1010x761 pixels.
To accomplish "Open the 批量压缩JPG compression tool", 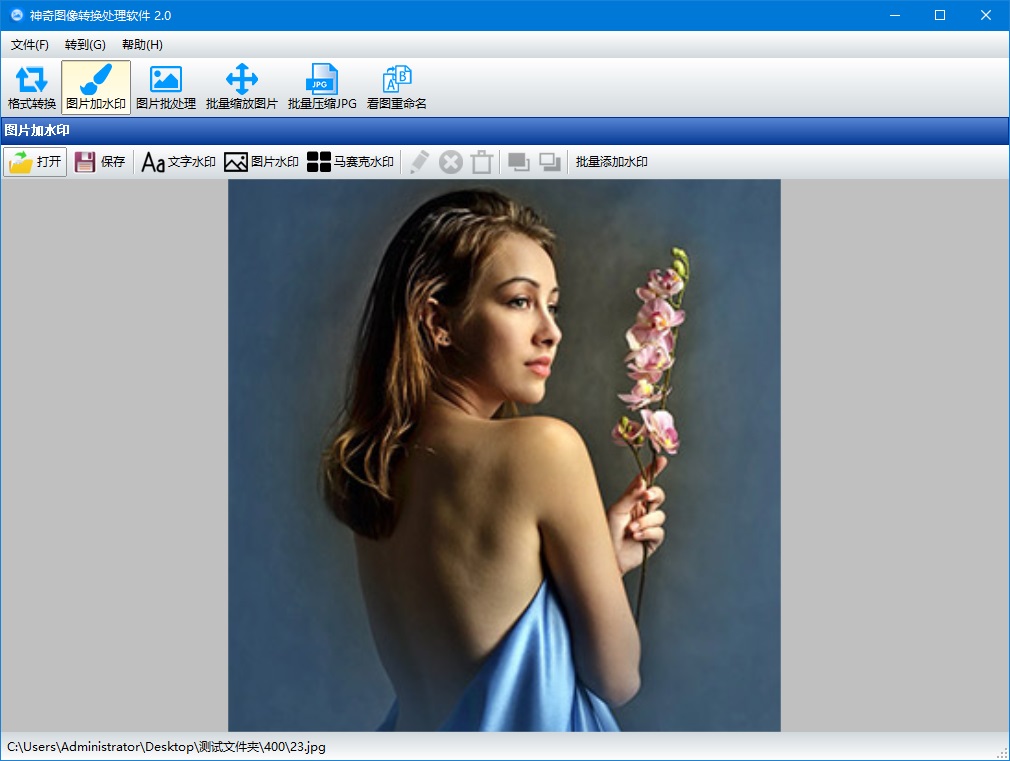I will click(x=321, y=87).
